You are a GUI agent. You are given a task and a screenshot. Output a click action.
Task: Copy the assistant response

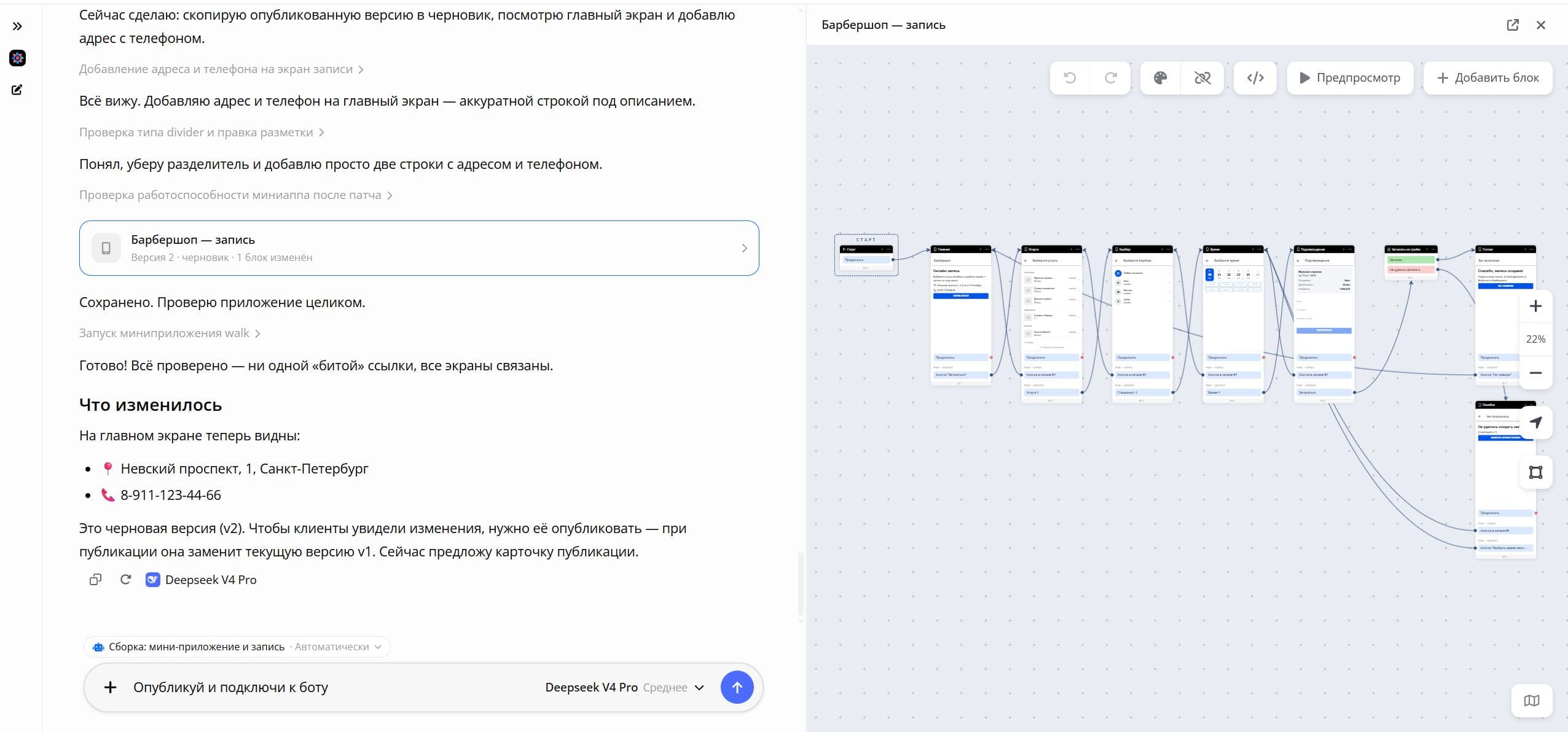pyautogui.click(x=95, y=580)
